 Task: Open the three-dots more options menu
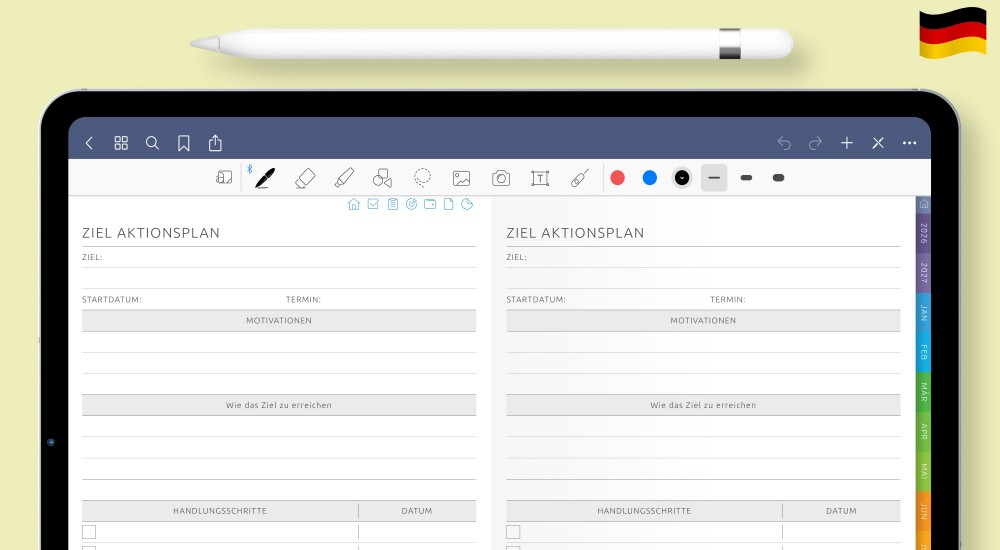click(909, 143)
